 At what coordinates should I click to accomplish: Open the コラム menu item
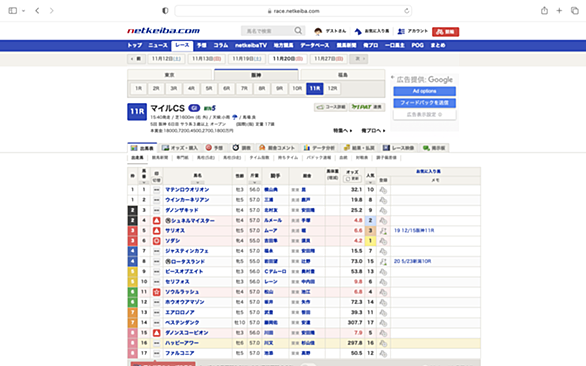pyautogui.click(x=220, y=45)
